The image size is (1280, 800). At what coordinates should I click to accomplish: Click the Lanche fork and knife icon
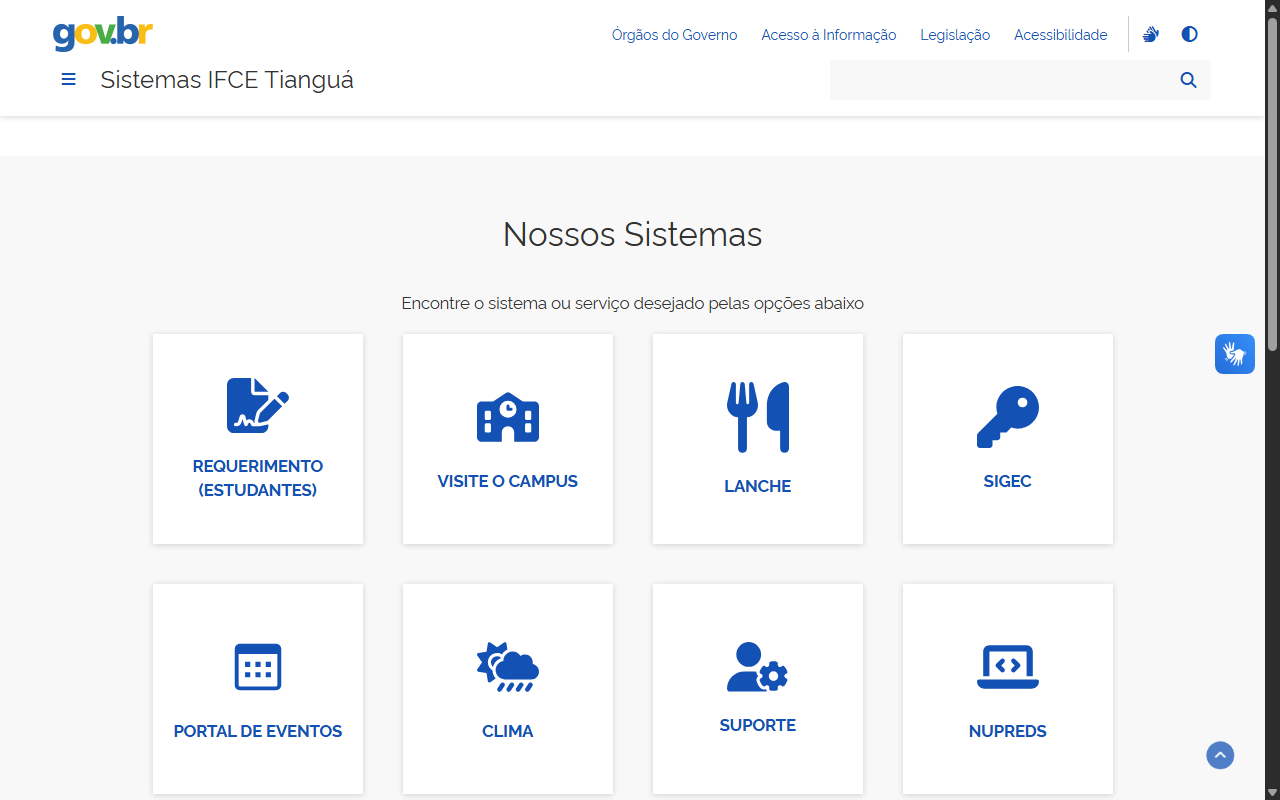(758, 417)
